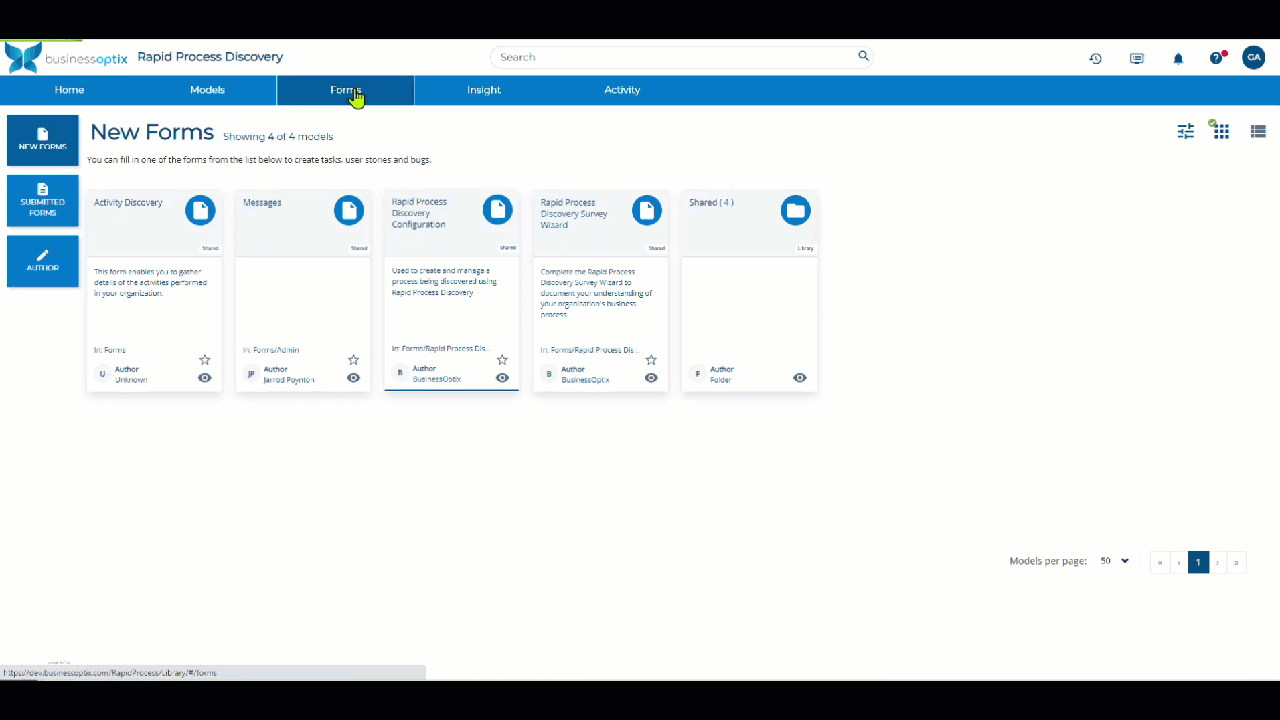Screen dimensions: 1280x720
Task: Switch to grid view icon
Action: (x=1221, y=131)
